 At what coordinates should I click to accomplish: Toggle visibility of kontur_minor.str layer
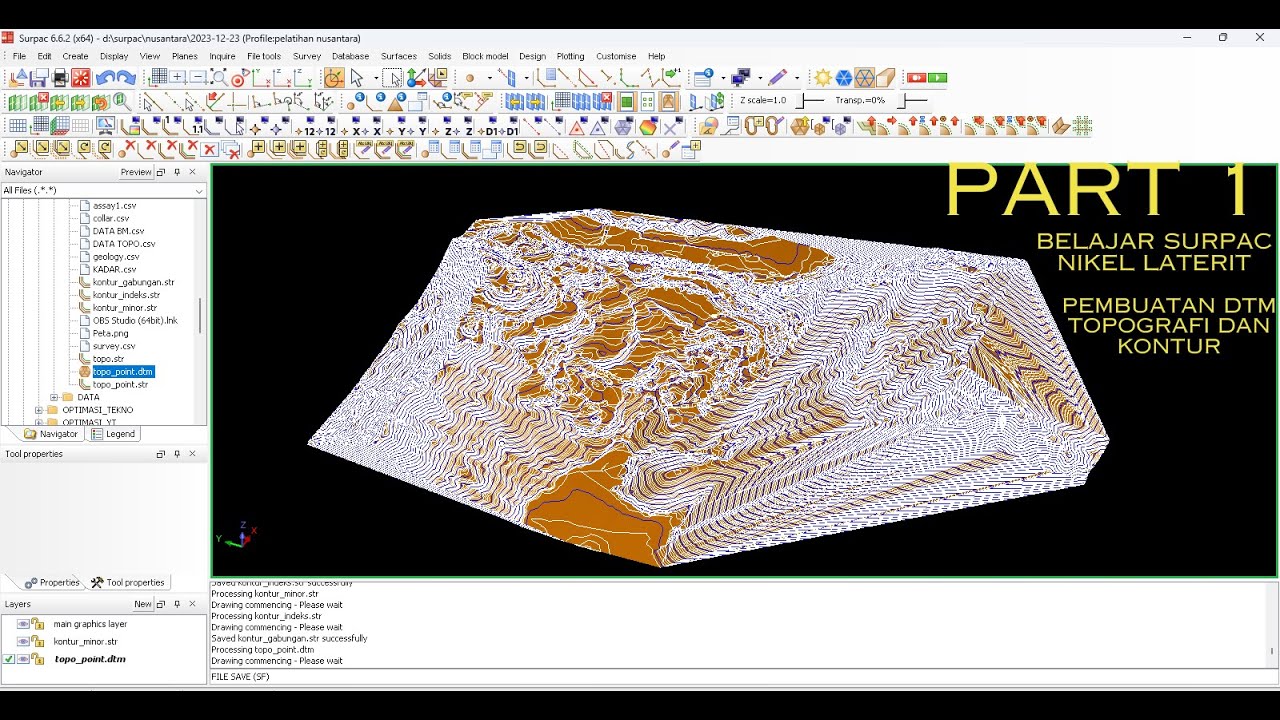(23, 641)
